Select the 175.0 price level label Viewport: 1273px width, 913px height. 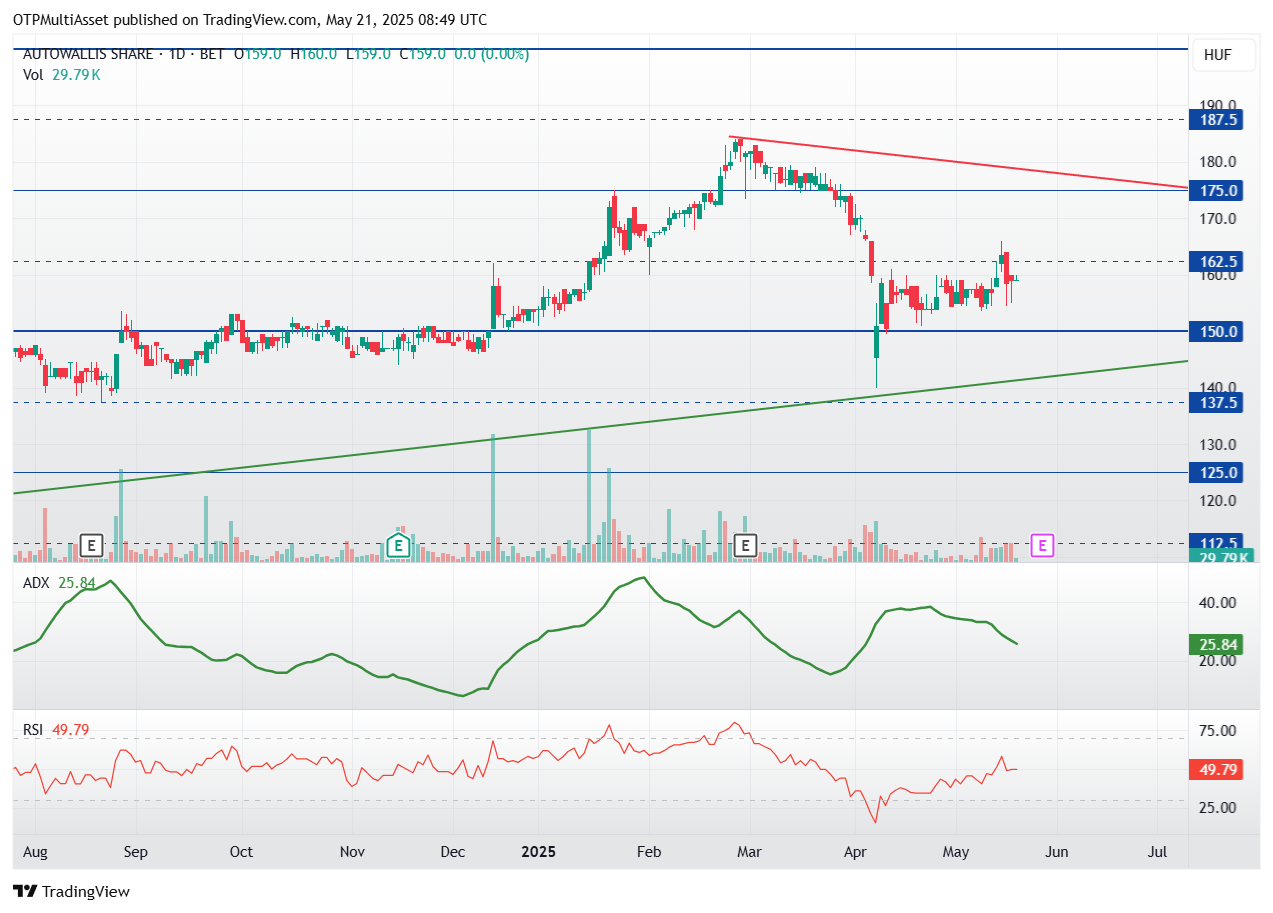[1216, 191]
